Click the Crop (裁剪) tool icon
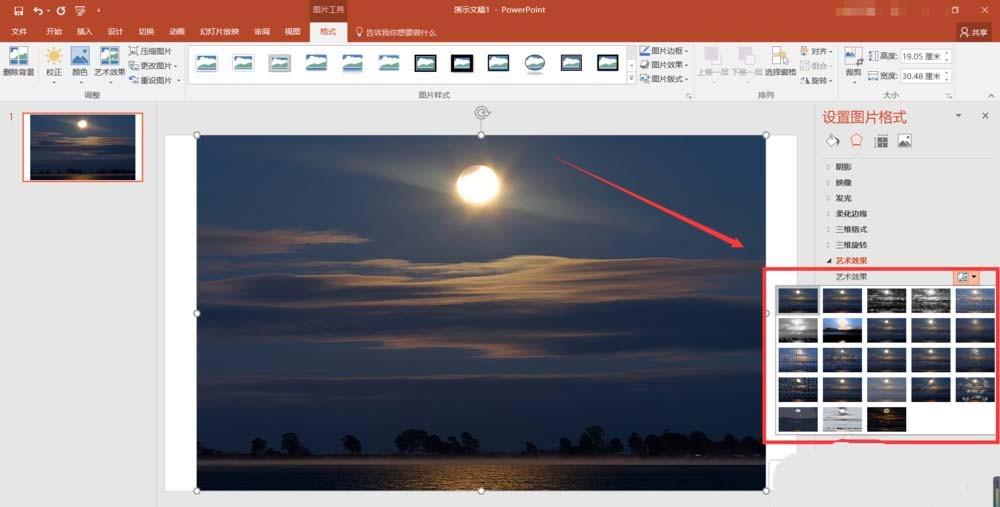Viewport: 1000px width, 507px height. pyautogui.click(x=853, y=61)
